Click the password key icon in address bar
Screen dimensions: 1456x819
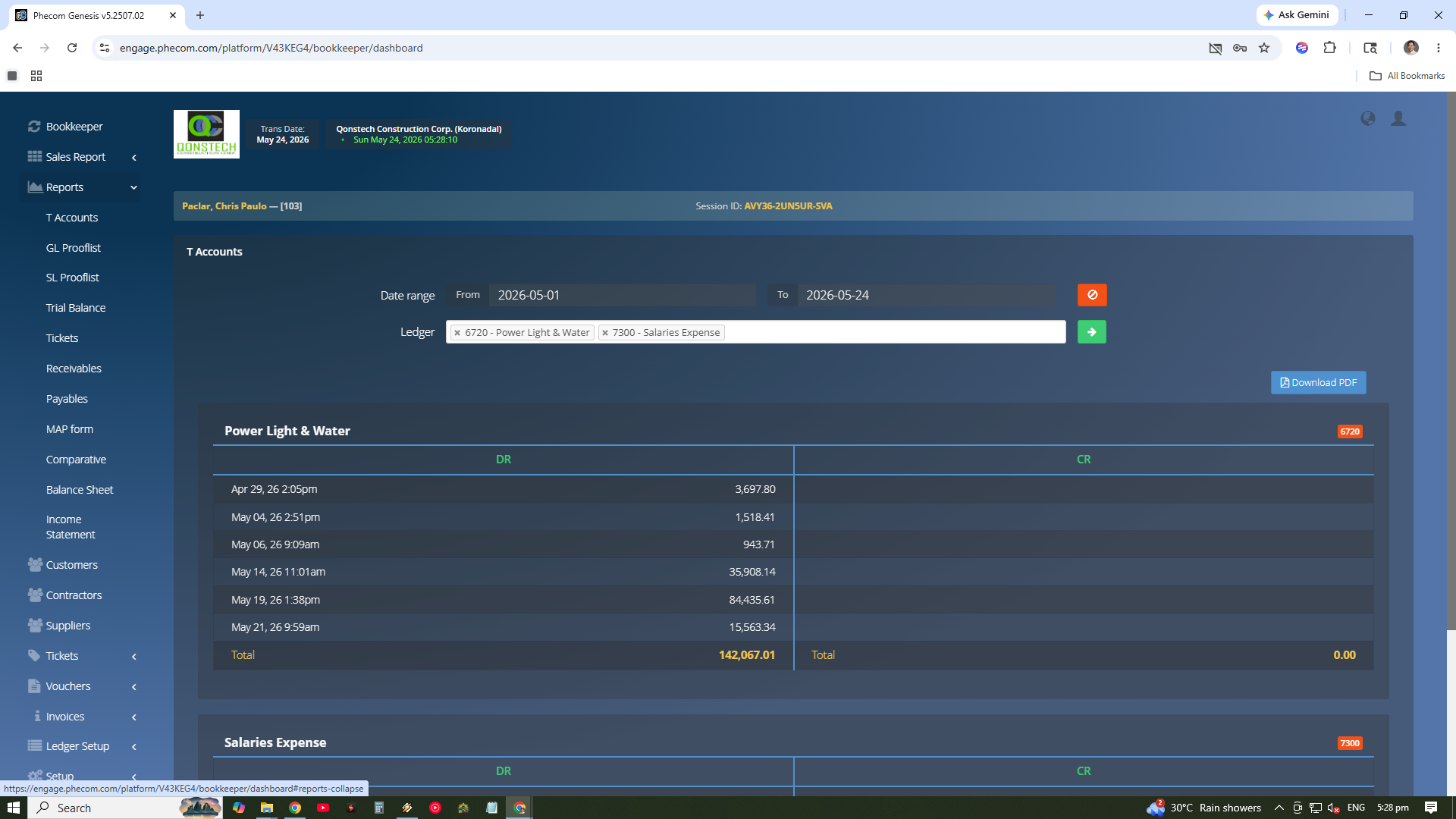pos(1240,48)
